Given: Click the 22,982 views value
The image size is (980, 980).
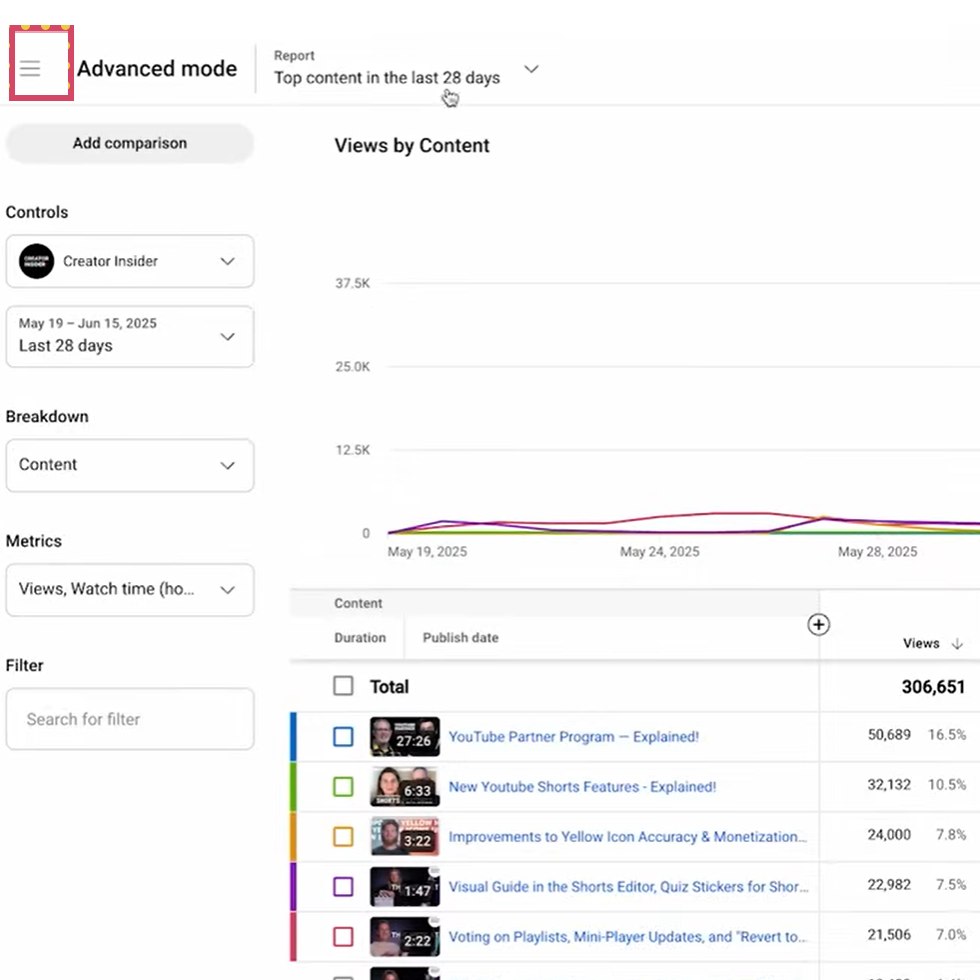Looking at the screenshot, I should (x=889, y=884).
